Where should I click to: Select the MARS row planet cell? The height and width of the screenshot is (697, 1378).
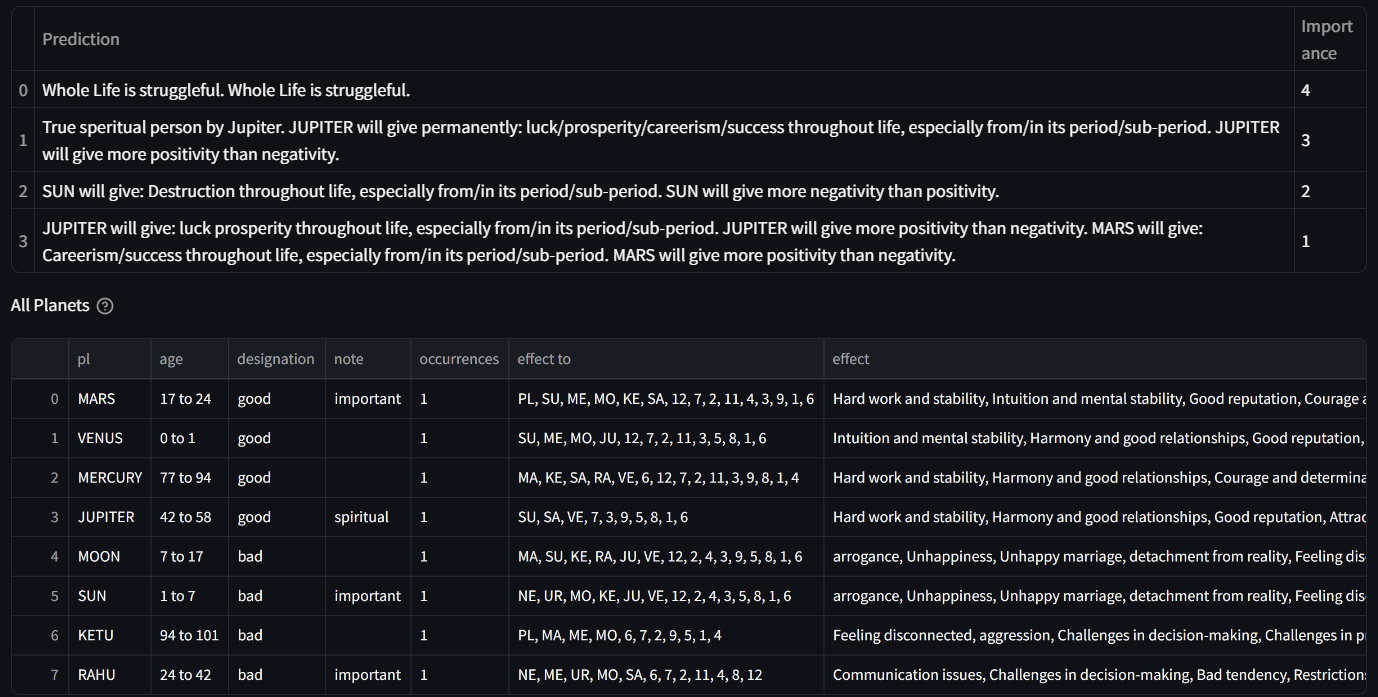click(x=111, y=399)
